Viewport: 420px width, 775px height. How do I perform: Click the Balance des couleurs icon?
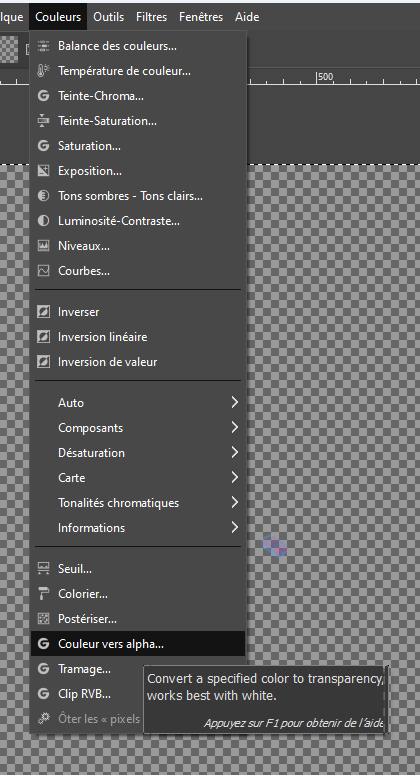pyautogui.click(x=43, y=46)
